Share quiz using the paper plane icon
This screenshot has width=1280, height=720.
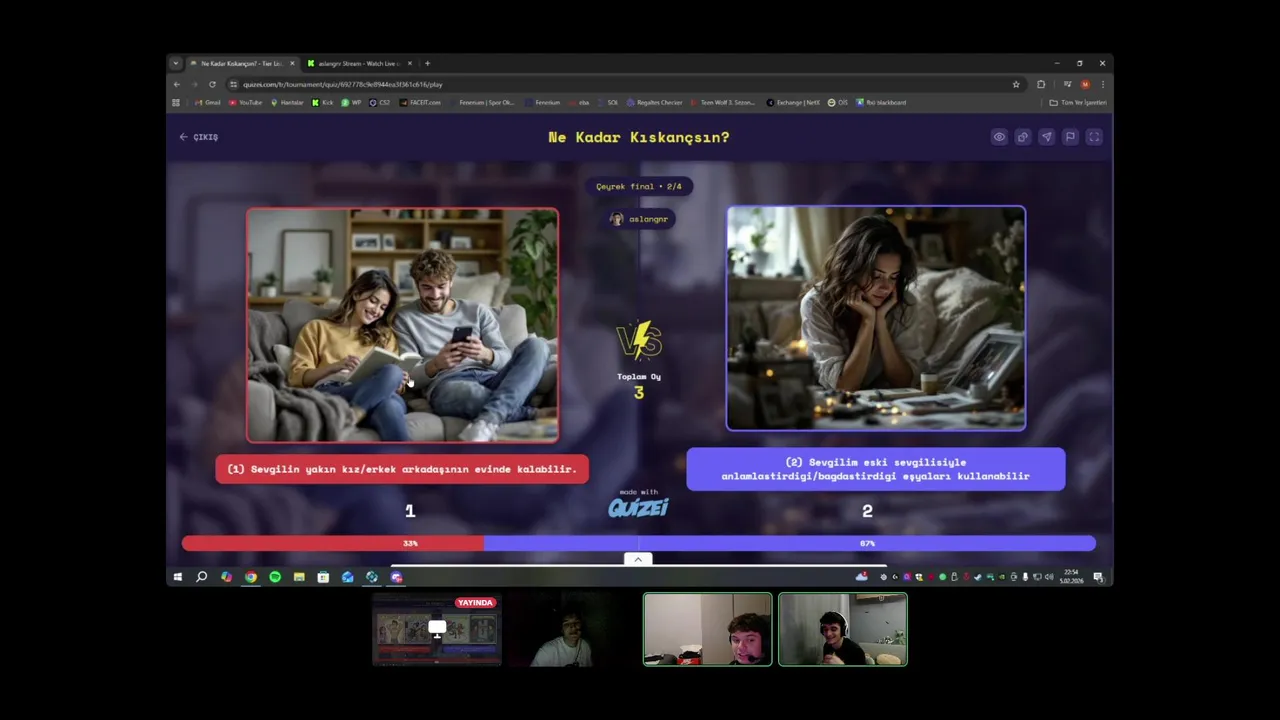(1046, 137)
